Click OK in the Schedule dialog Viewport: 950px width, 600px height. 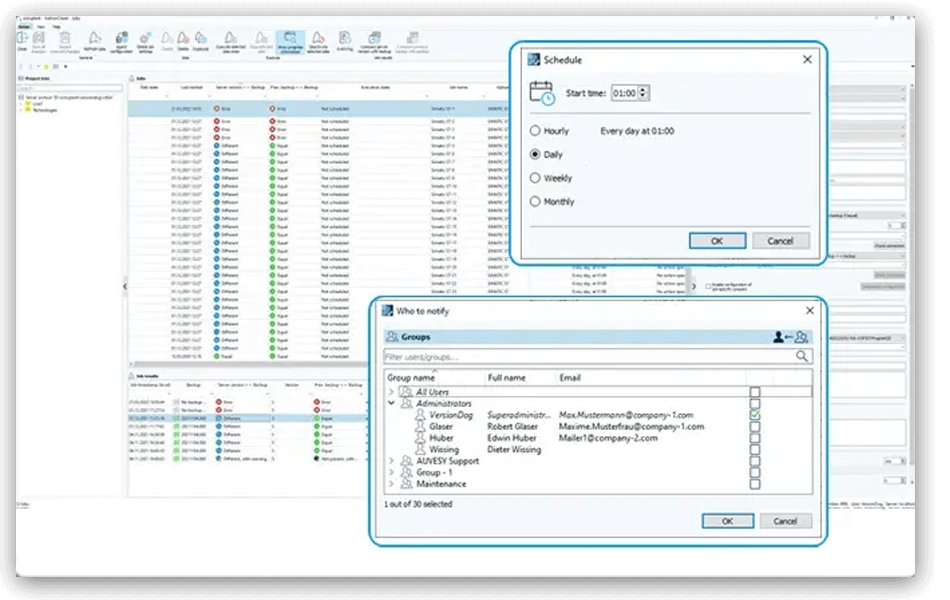[717, 241]
